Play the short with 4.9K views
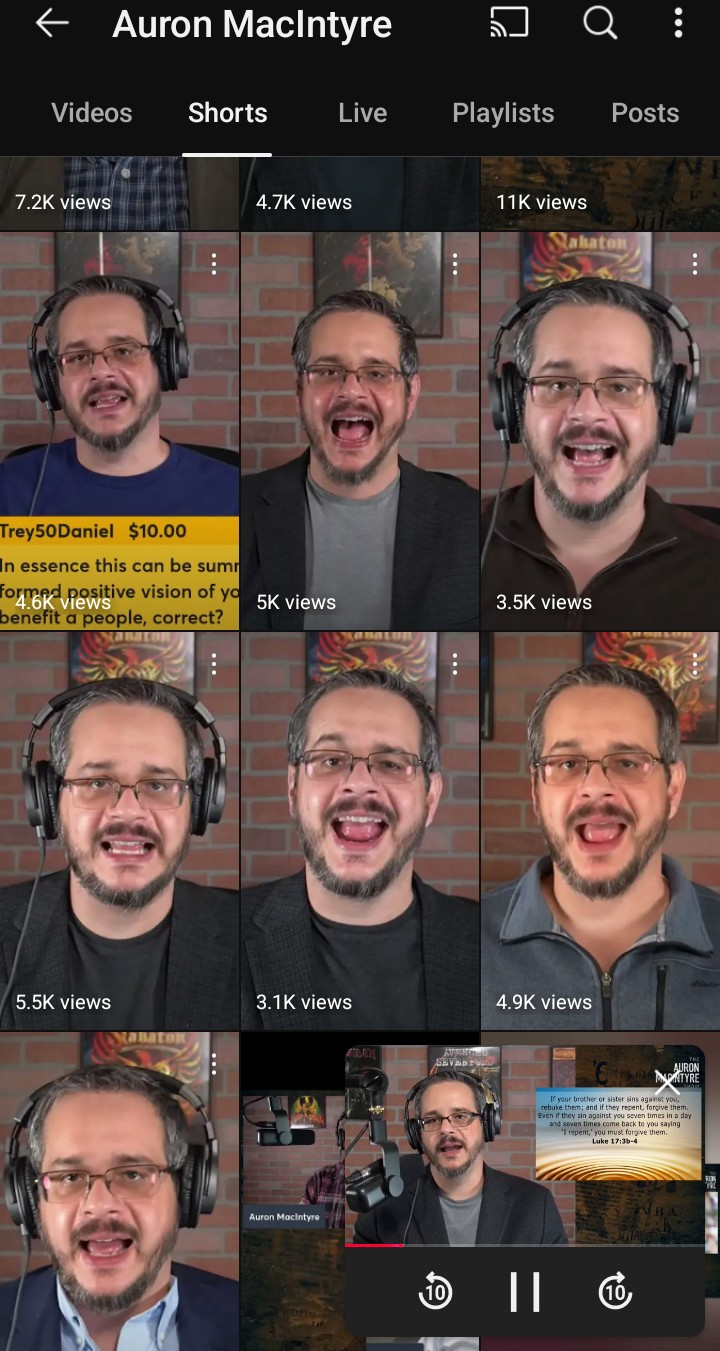Image resolution: width=720 pixels, height=1351 pixels. [600, 831]
